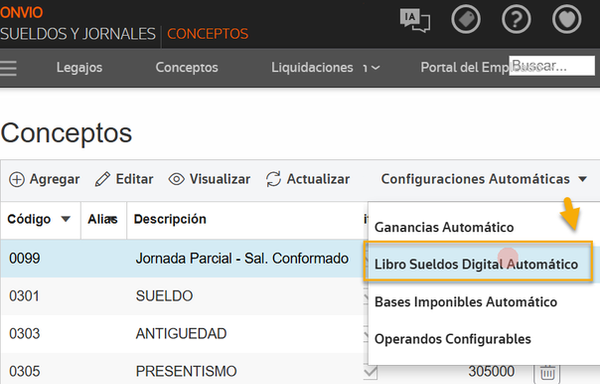Select Bases Imponibles Automático
Screen dimensions: 600x384
tap(466, 302)
